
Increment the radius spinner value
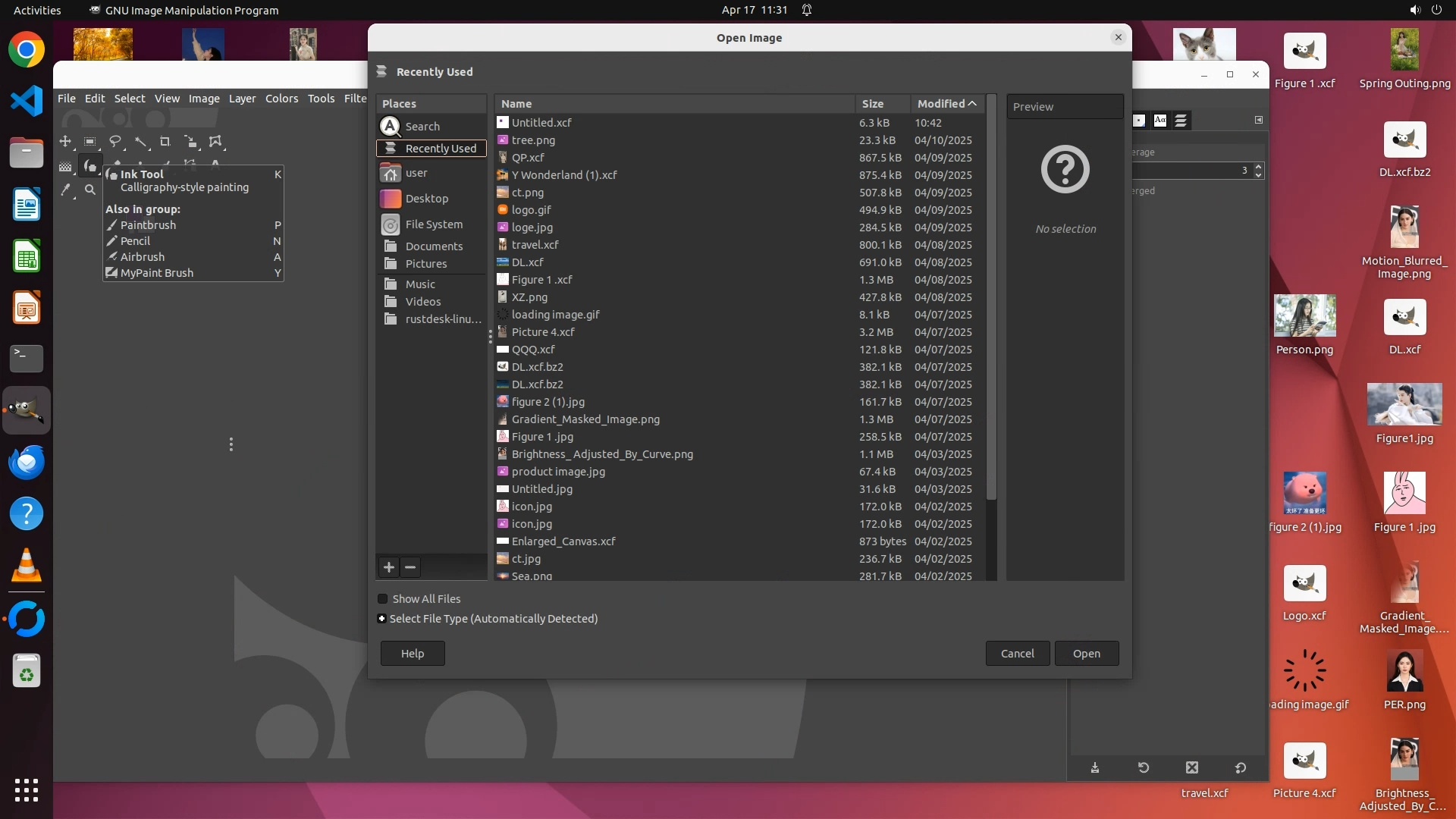(1259, 167)
